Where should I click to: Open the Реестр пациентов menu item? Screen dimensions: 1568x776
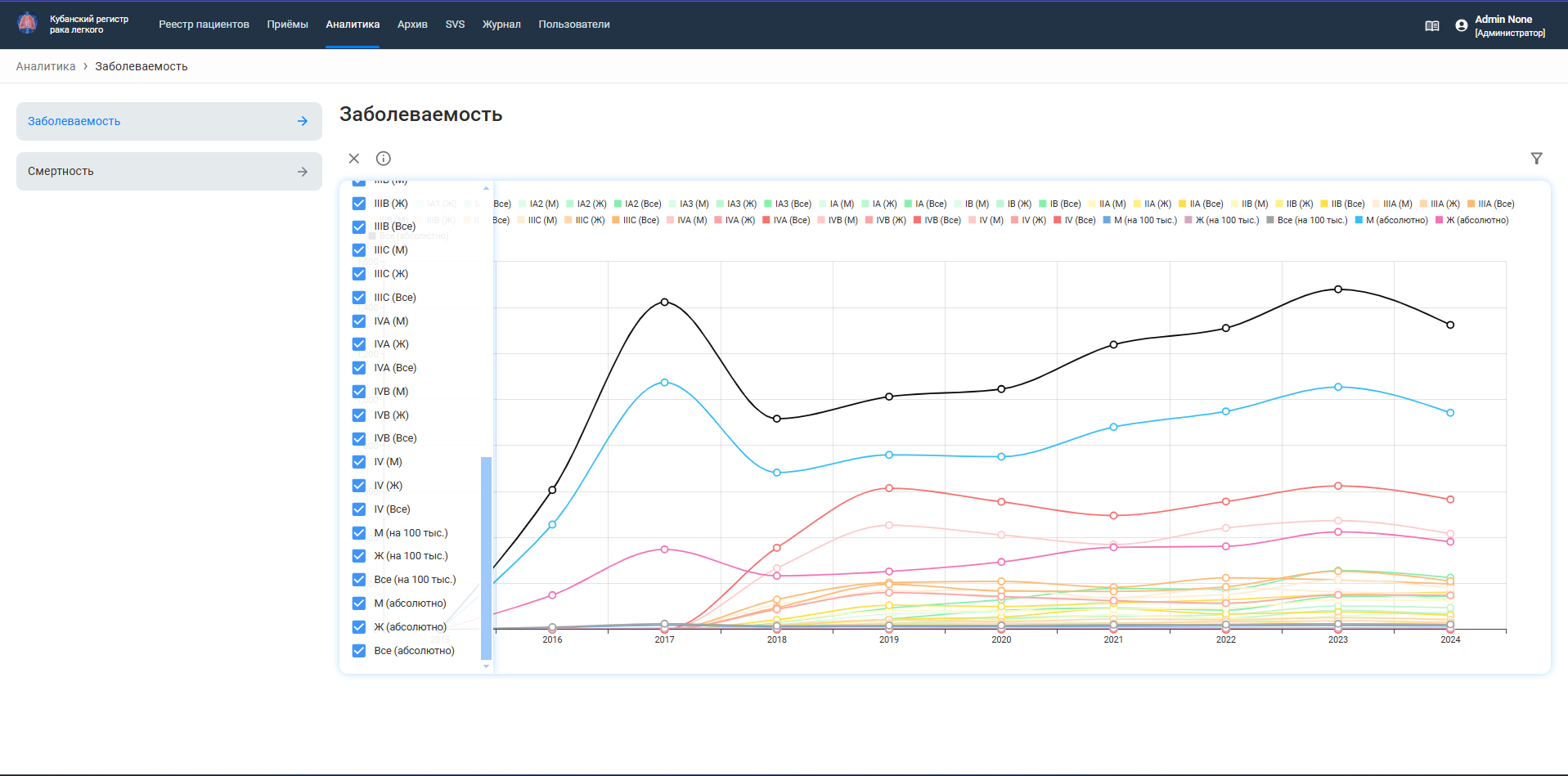[204, 25]
